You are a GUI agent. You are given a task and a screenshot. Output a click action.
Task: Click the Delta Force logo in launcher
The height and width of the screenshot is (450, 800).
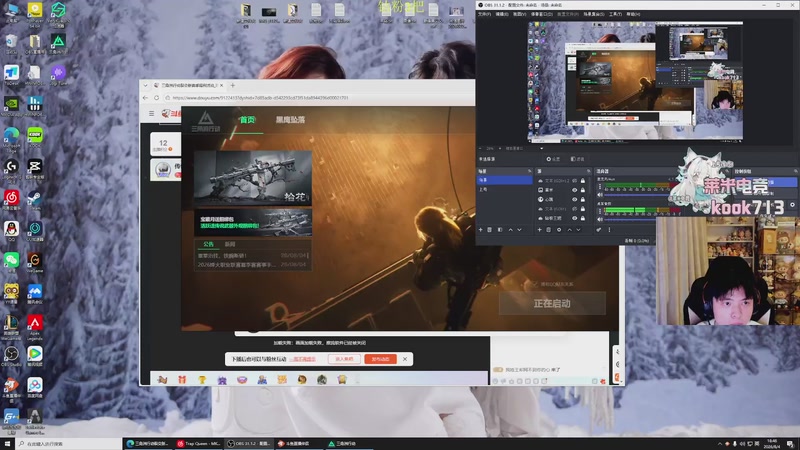click(x=206, y=121)
